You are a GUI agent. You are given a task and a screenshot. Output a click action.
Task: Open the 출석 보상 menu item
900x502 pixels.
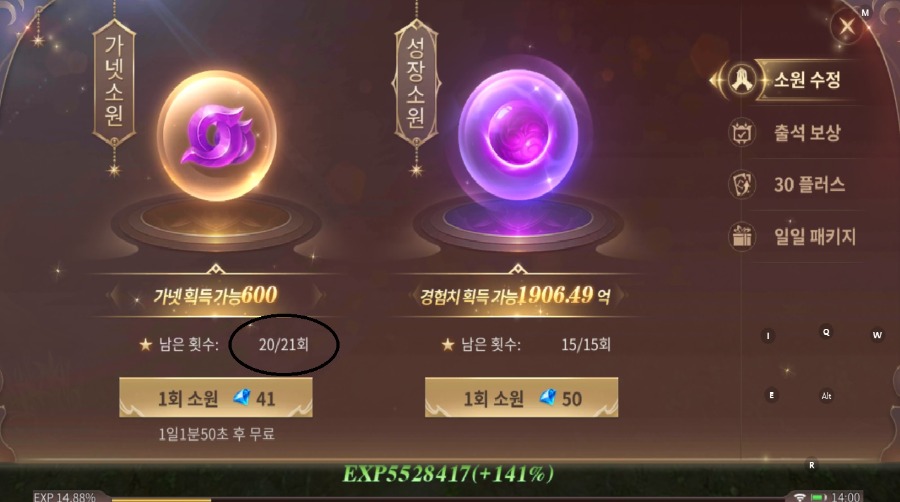807,133
